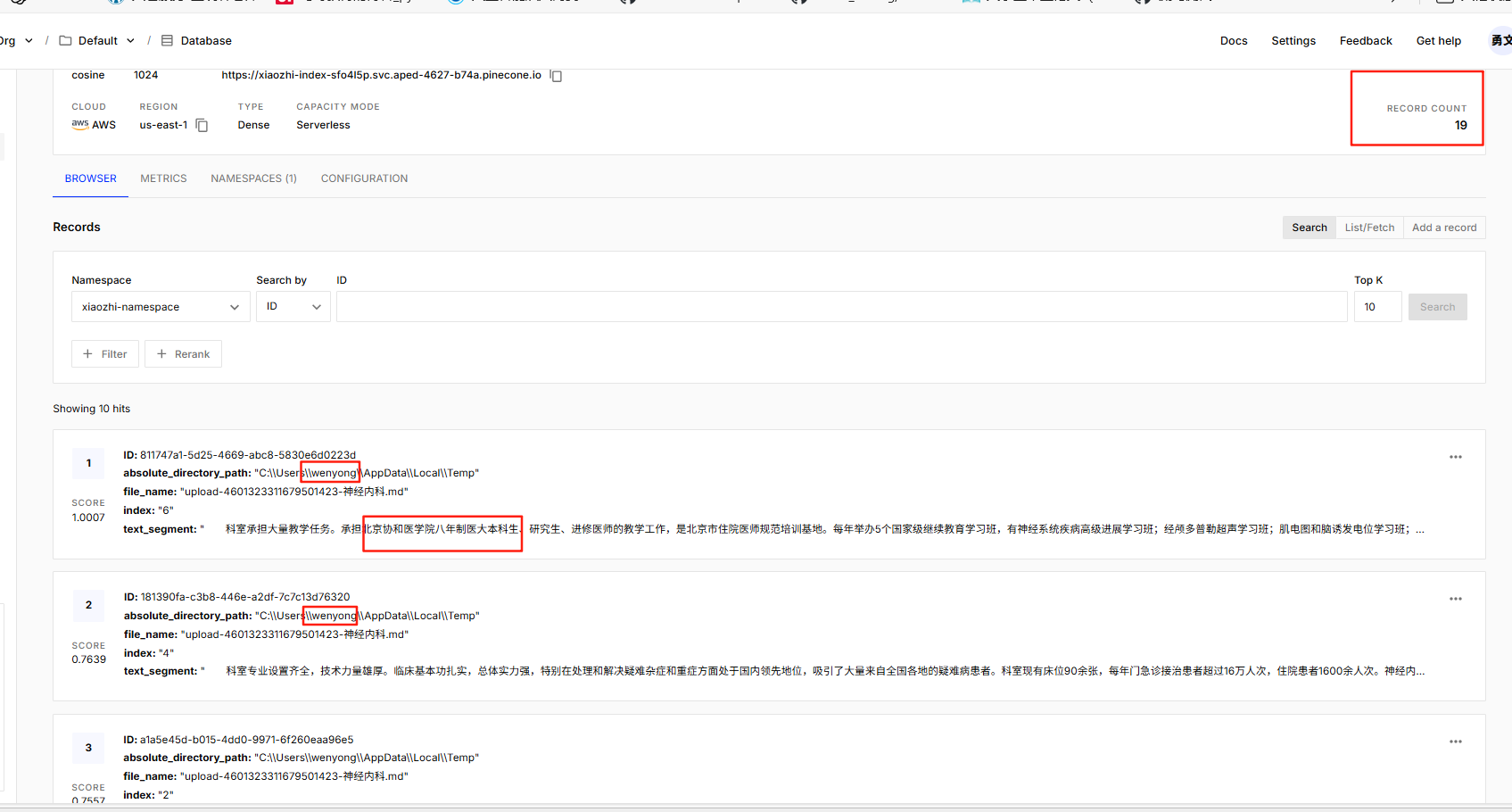Open the NAMESPACES (1) tab

[x=253, y=178]
